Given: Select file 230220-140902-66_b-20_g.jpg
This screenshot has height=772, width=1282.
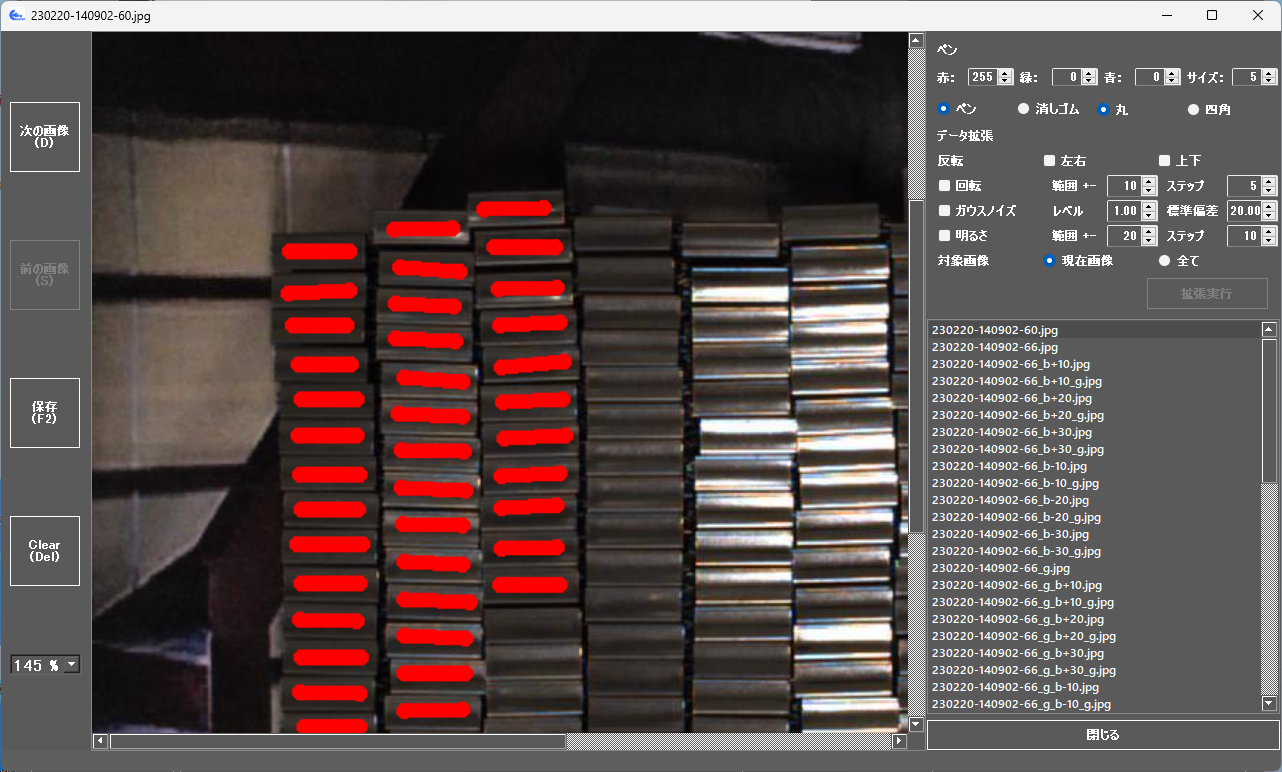Looking at the screenshot, I should tap(1095, 517).
